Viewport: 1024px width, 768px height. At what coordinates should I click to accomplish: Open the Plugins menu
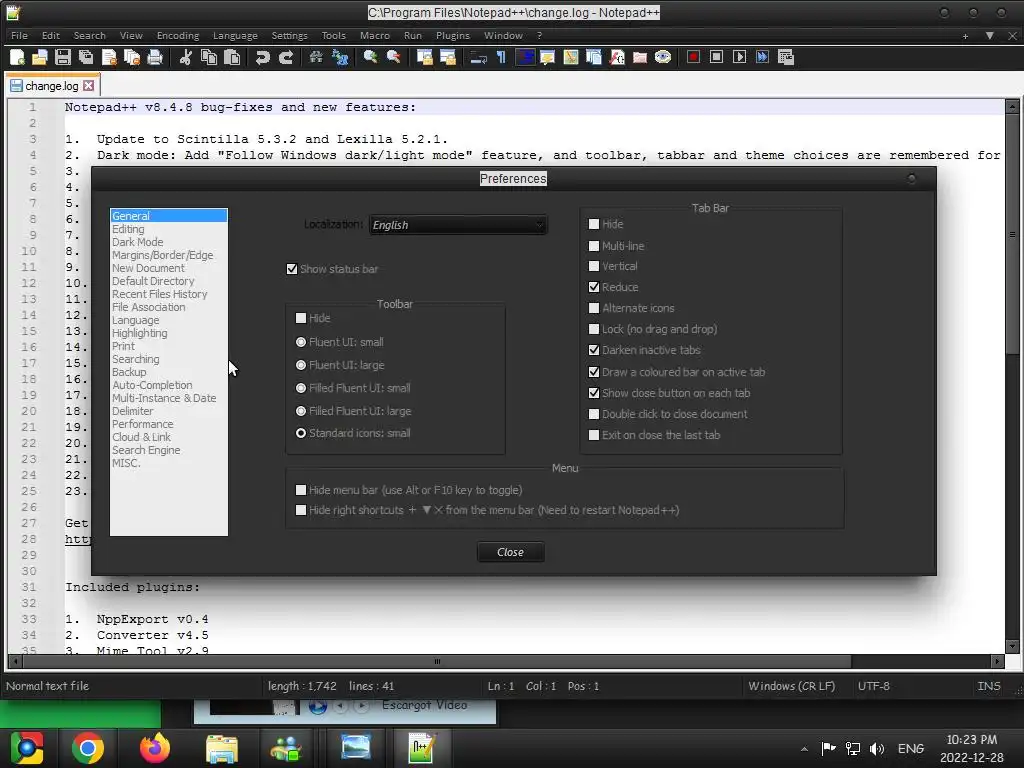pos(453,36)
